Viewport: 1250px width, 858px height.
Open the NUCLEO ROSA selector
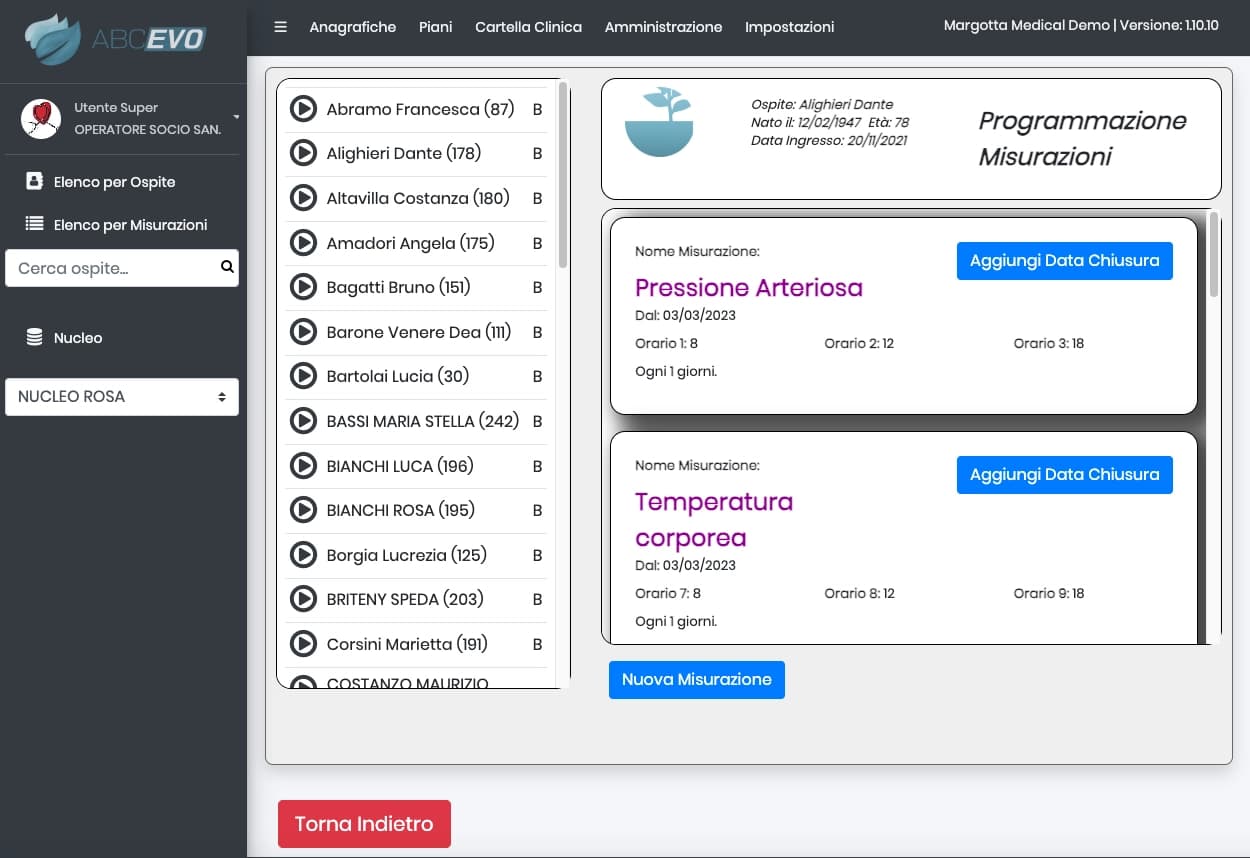[122, 397]
